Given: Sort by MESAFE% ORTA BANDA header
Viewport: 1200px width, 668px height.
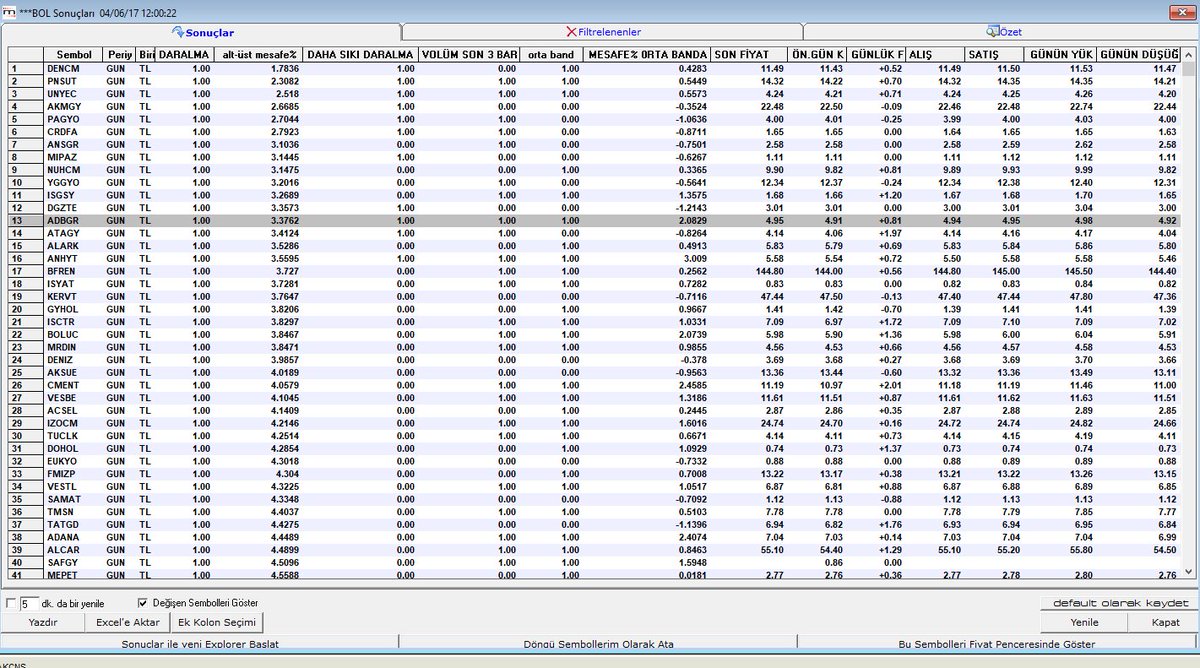Looking at the screenshot, I should 647,54.
